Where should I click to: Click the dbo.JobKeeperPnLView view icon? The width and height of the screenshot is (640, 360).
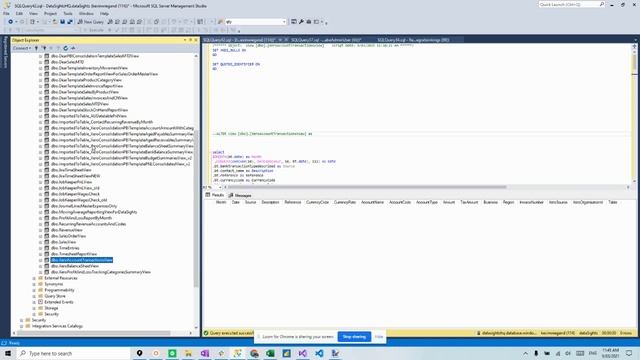click(47, 182)
